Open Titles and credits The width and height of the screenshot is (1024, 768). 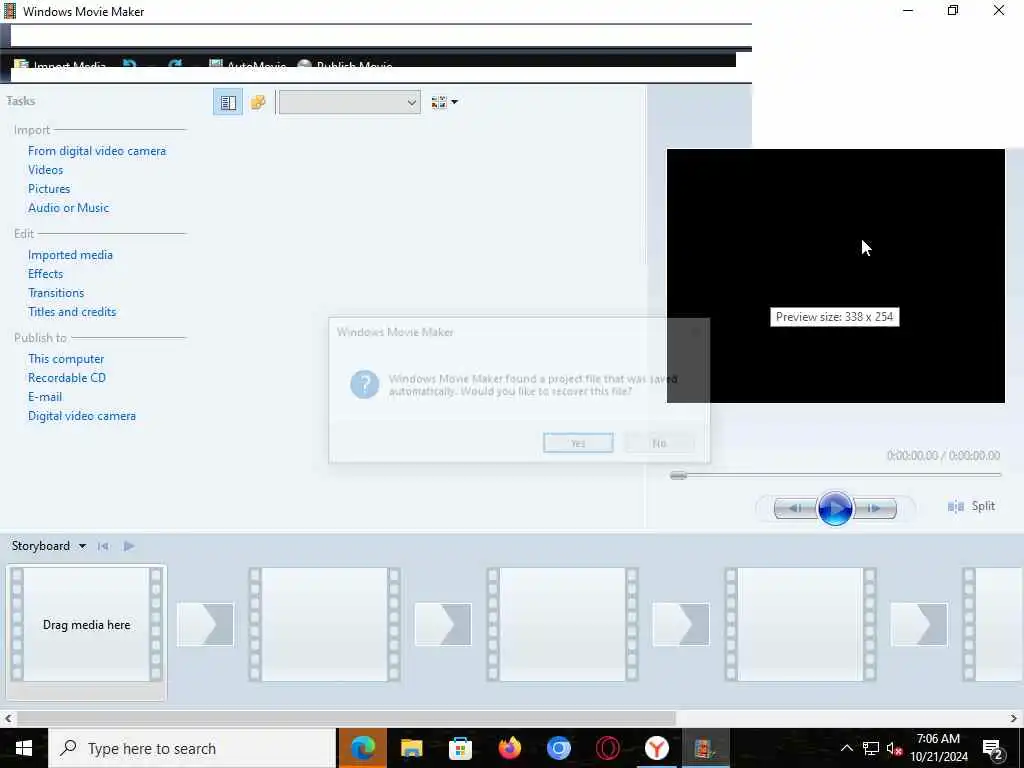72,312
